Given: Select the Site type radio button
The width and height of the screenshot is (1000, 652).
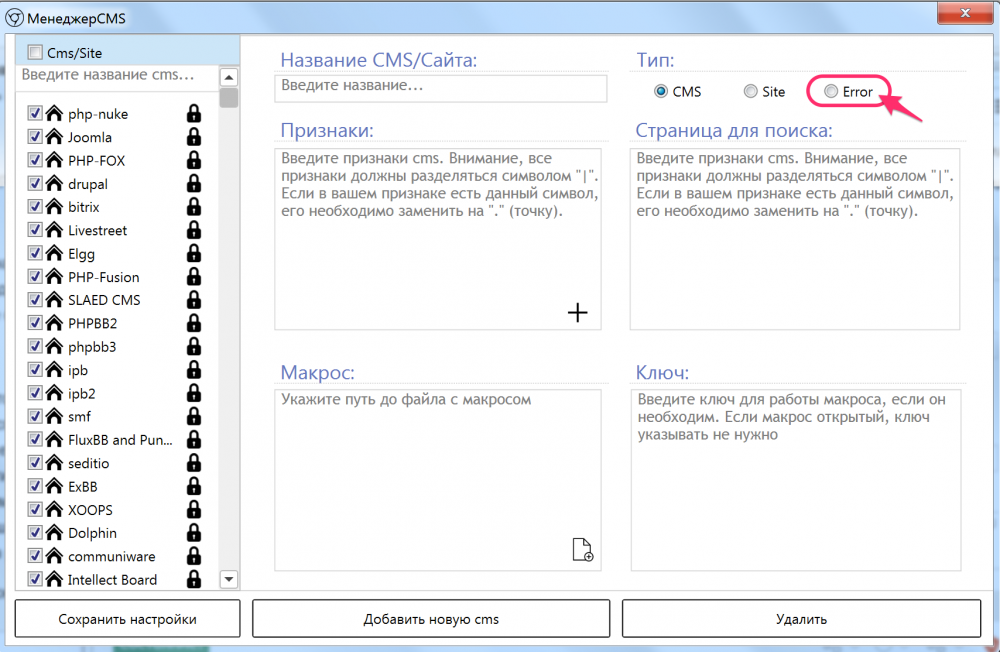Looking at the screenshot, I should 751,91.
